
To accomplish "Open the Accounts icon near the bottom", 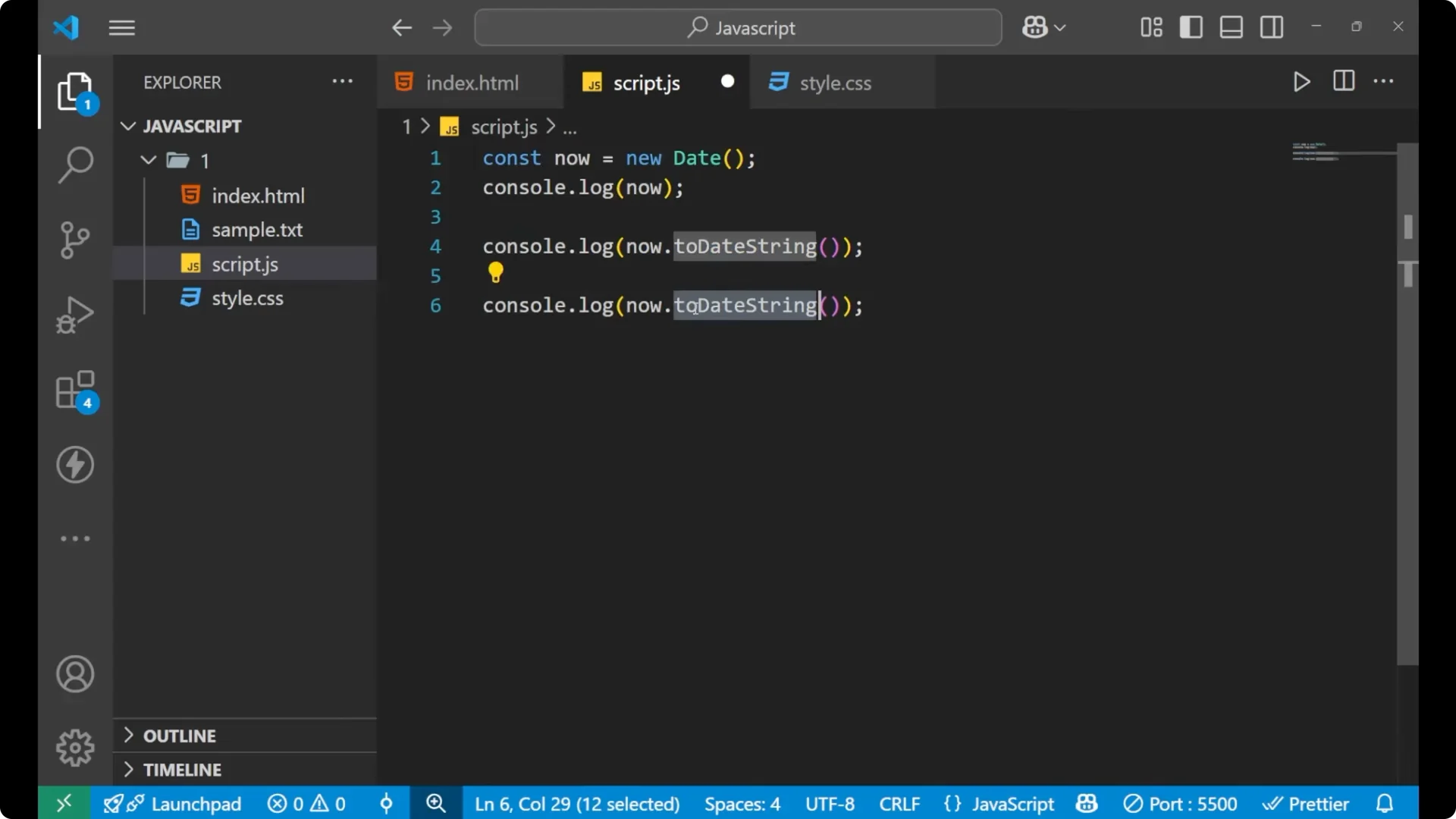I will coord(75,674).
